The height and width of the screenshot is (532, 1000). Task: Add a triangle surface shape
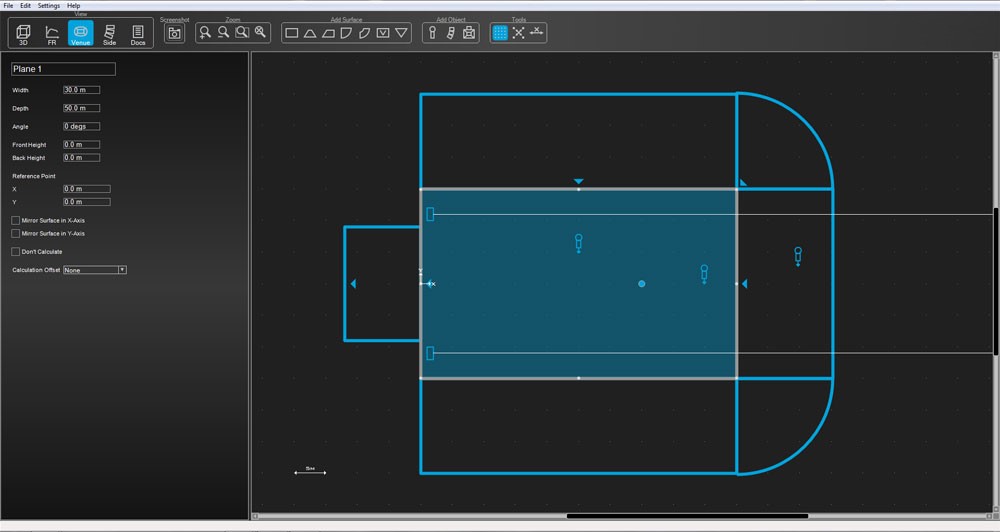(x=310, y=33)
